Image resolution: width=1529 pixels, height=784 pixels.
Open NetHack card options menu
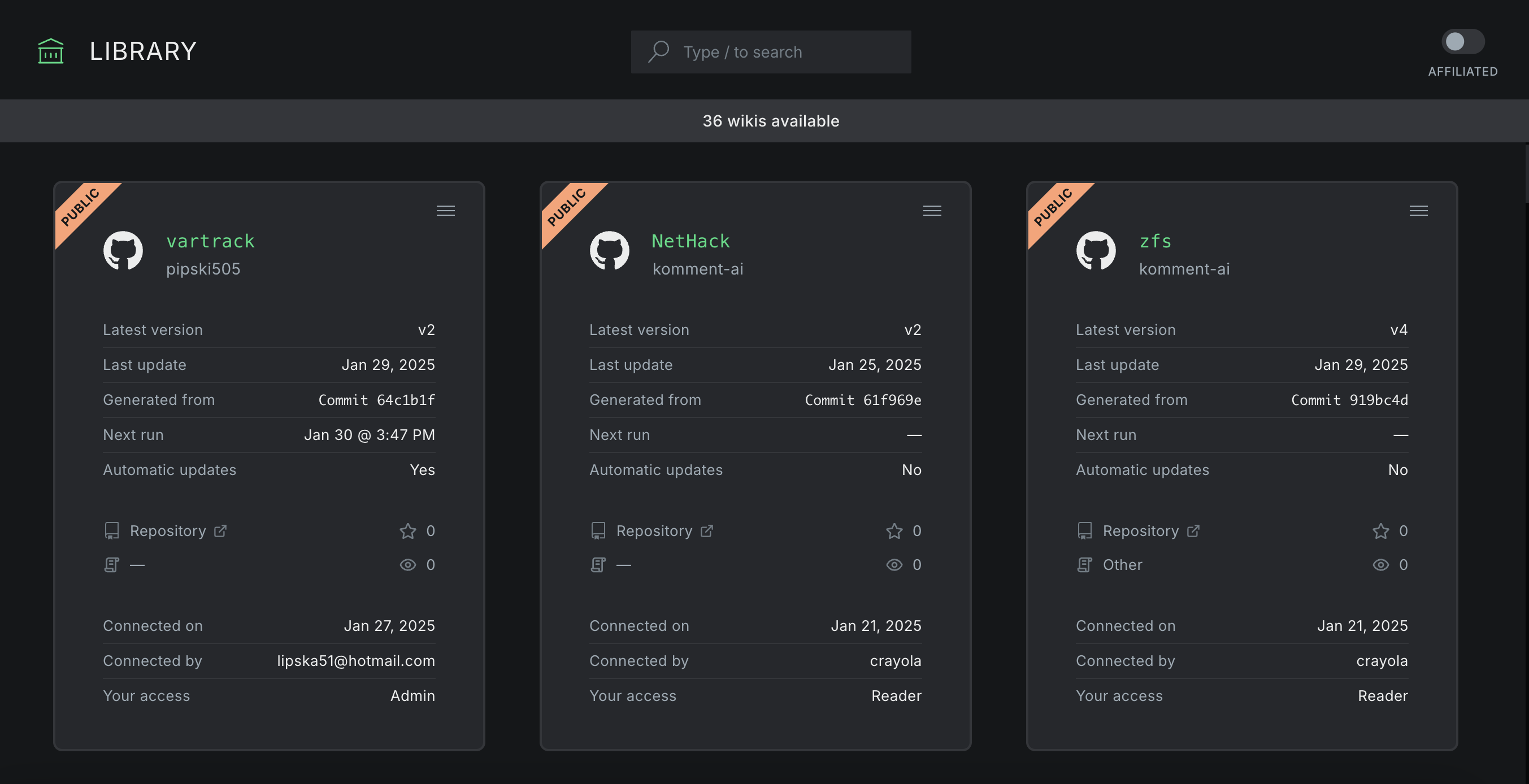(x=932, y=210)
